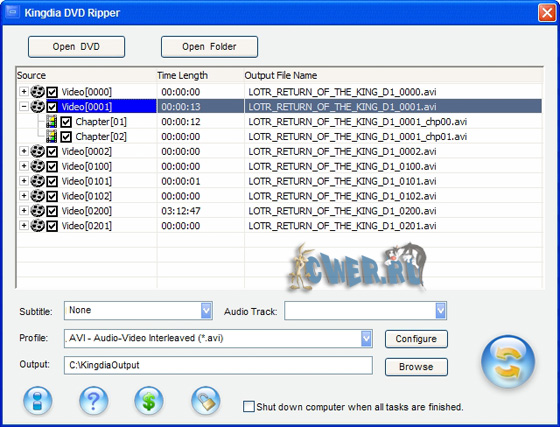Viewport: 560px width, 427px height.
Task: Click the Configure button
Action: click(x=416, y=339)
